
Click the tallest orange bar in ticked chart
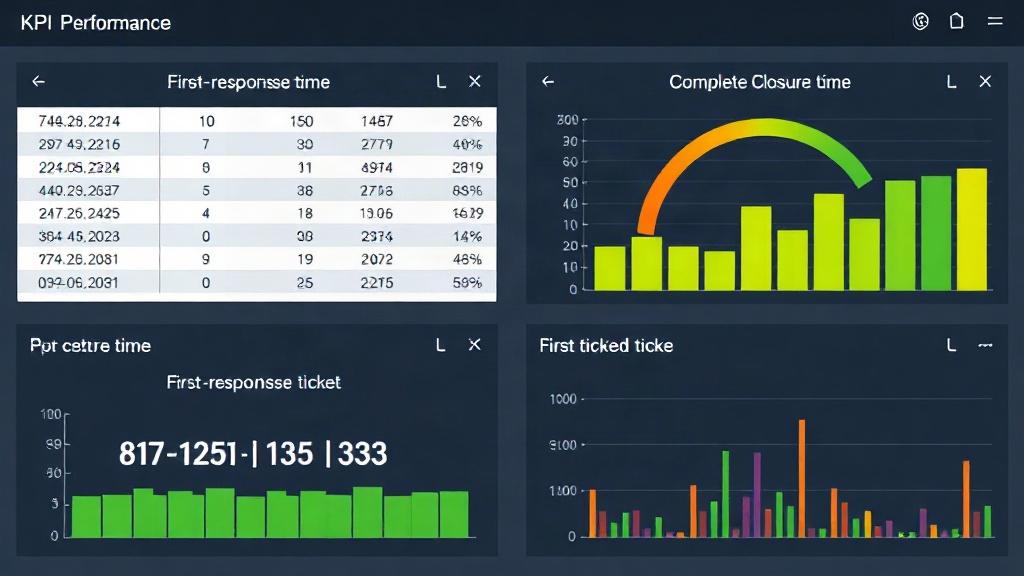click(802, 478)
